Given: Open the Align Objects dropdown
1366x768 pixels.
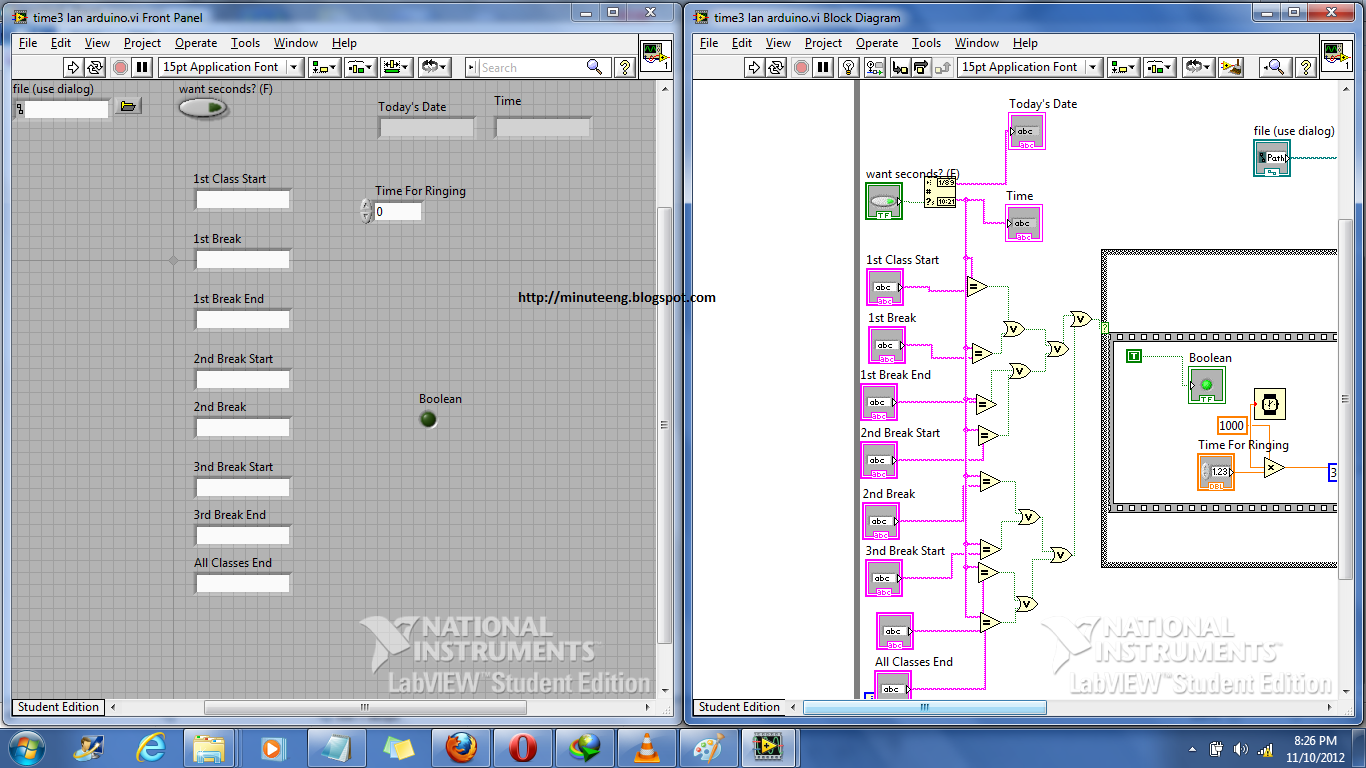Looking at the screenshot, I should pyautogui.click(x=321, y=67).
